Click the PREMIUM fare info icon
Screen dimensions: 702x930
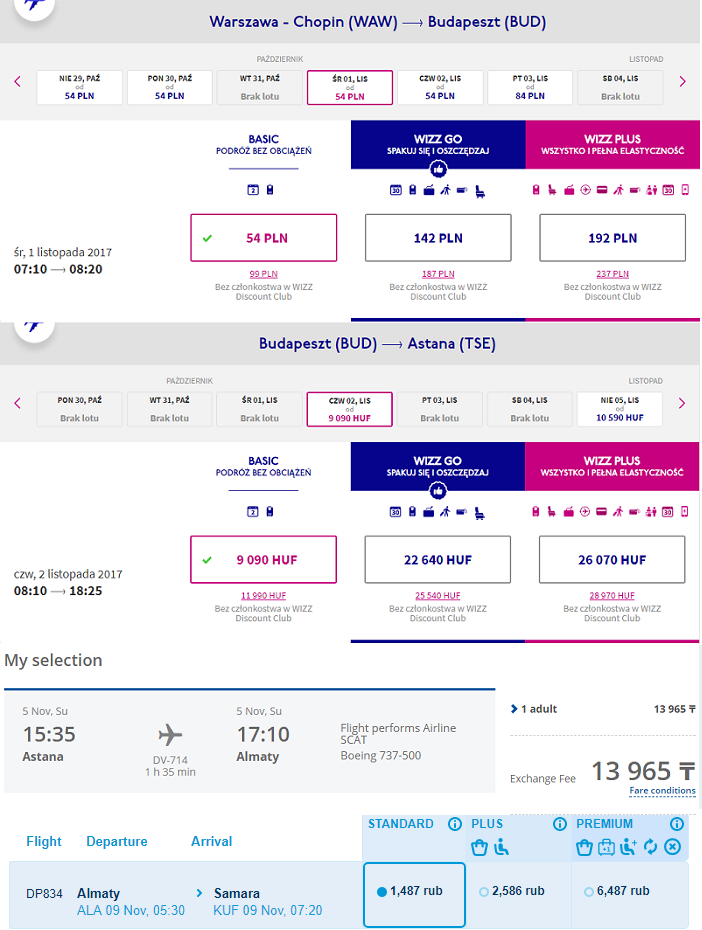[677, 824]
